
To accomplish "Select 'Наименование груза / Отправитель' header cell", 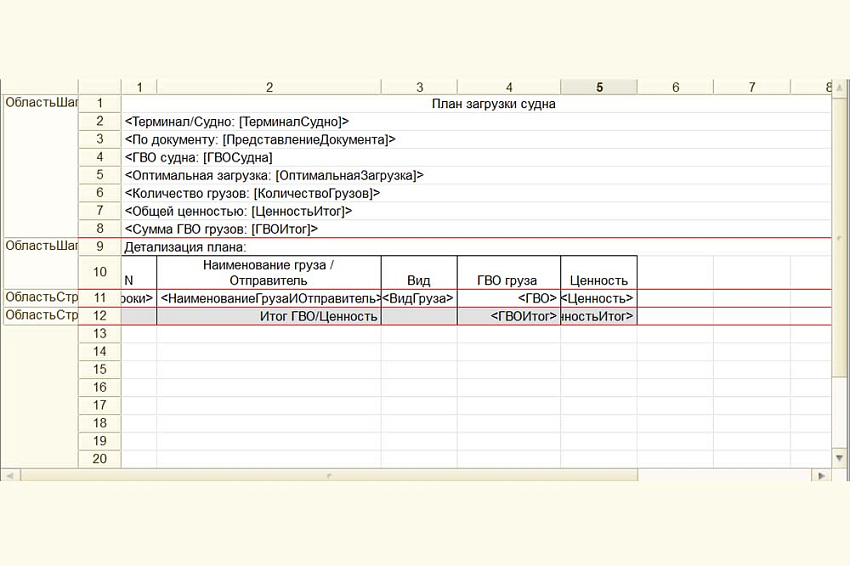I will coord(268,272).
